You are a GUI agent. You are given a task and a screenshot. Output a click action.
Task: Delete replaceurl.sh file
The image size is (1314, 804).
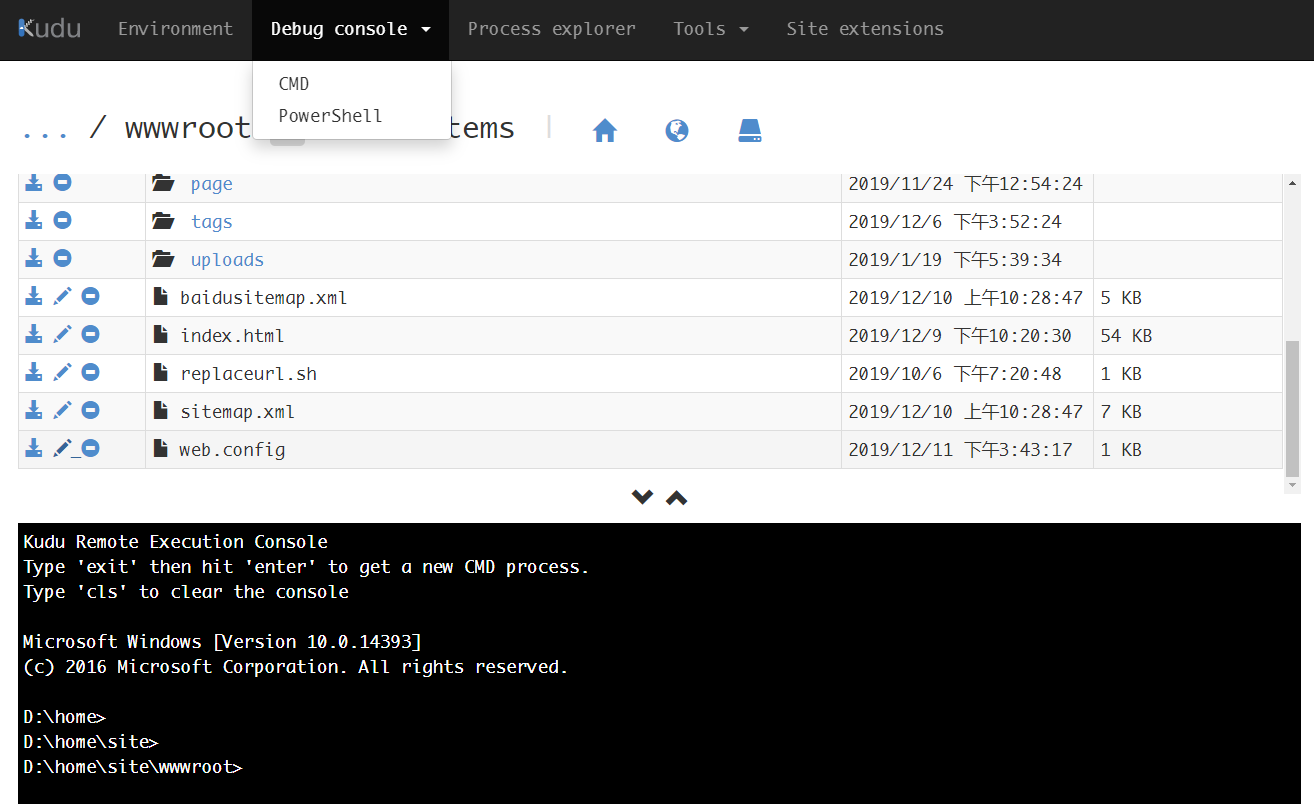[90, 372]
